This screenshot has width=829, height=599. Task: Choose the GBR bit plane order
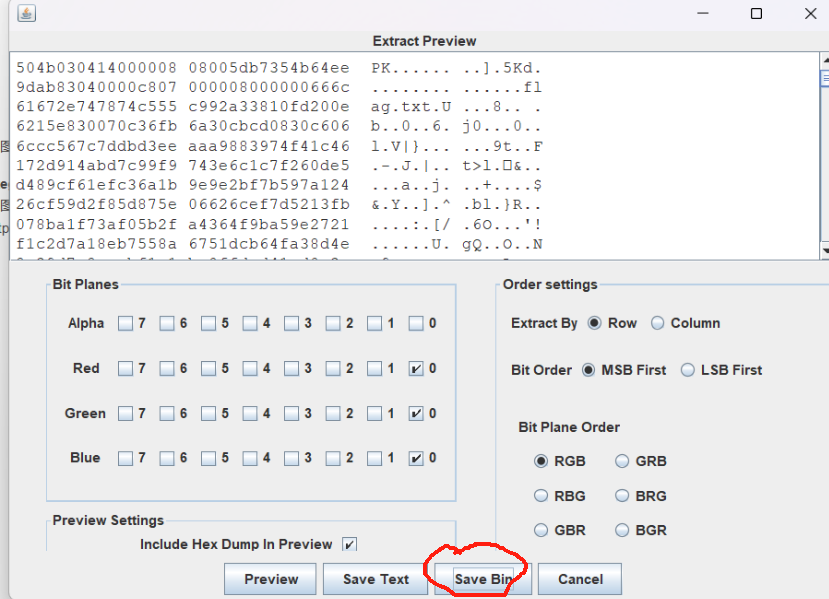[542, 530]
